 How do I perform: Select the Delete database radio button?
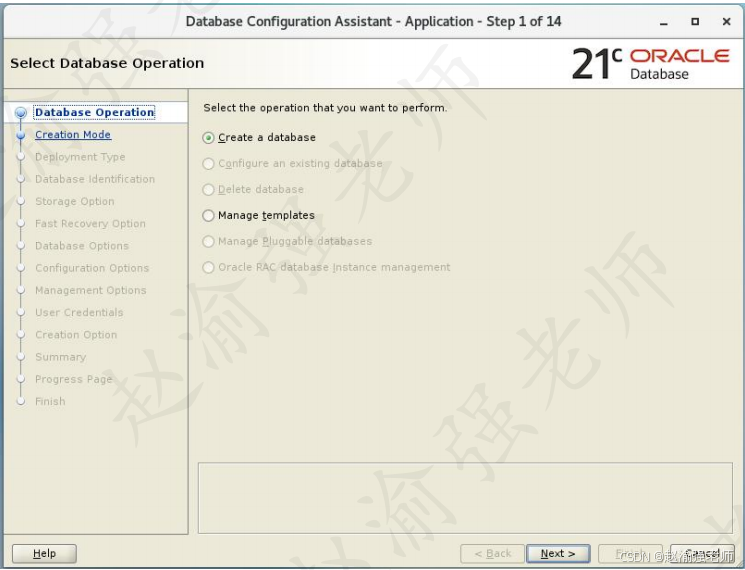click(x=208, y=190)
